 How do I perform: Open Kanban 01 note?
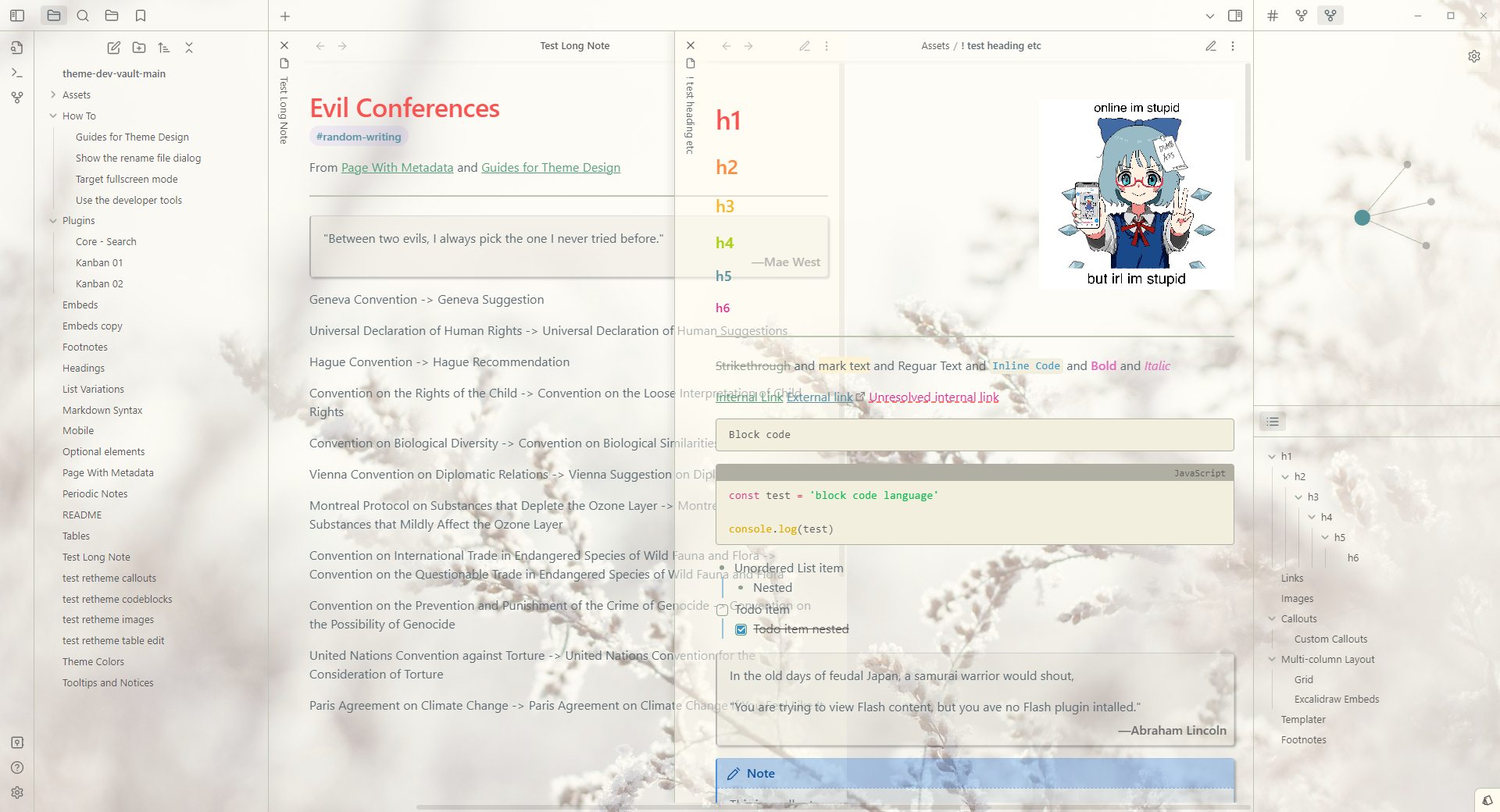point(99,263)
